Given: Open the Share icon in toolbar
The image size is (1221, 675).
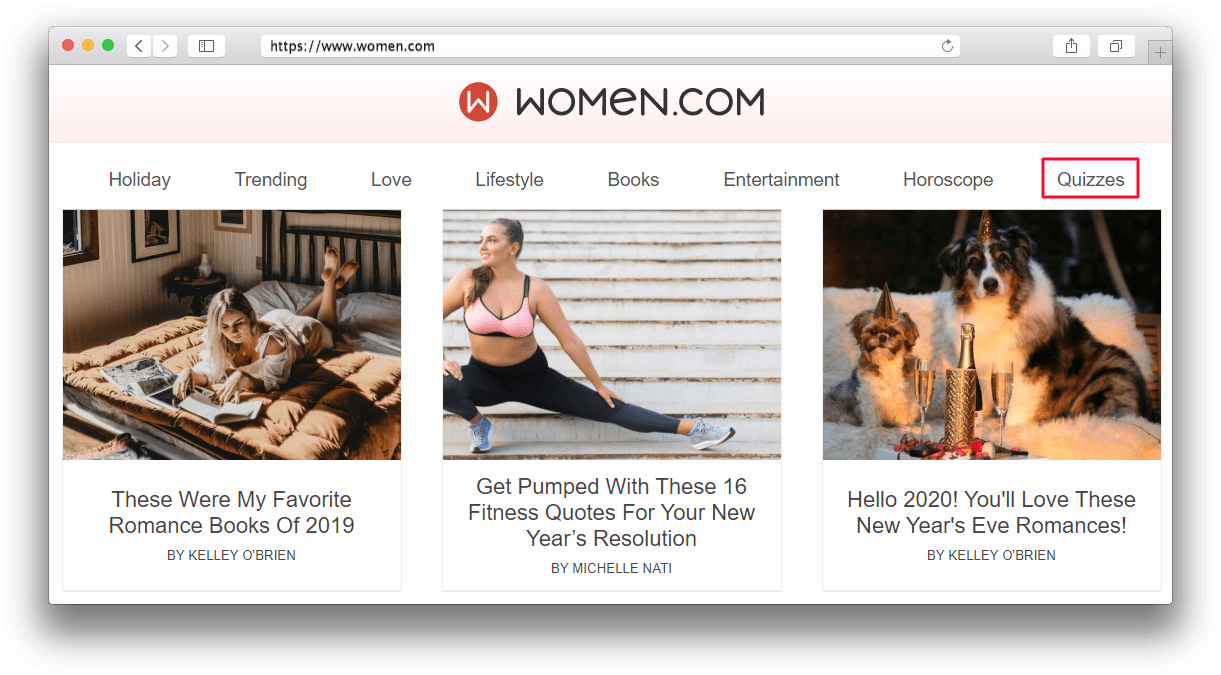Looking at the screenshot, I should [1071, 46].
